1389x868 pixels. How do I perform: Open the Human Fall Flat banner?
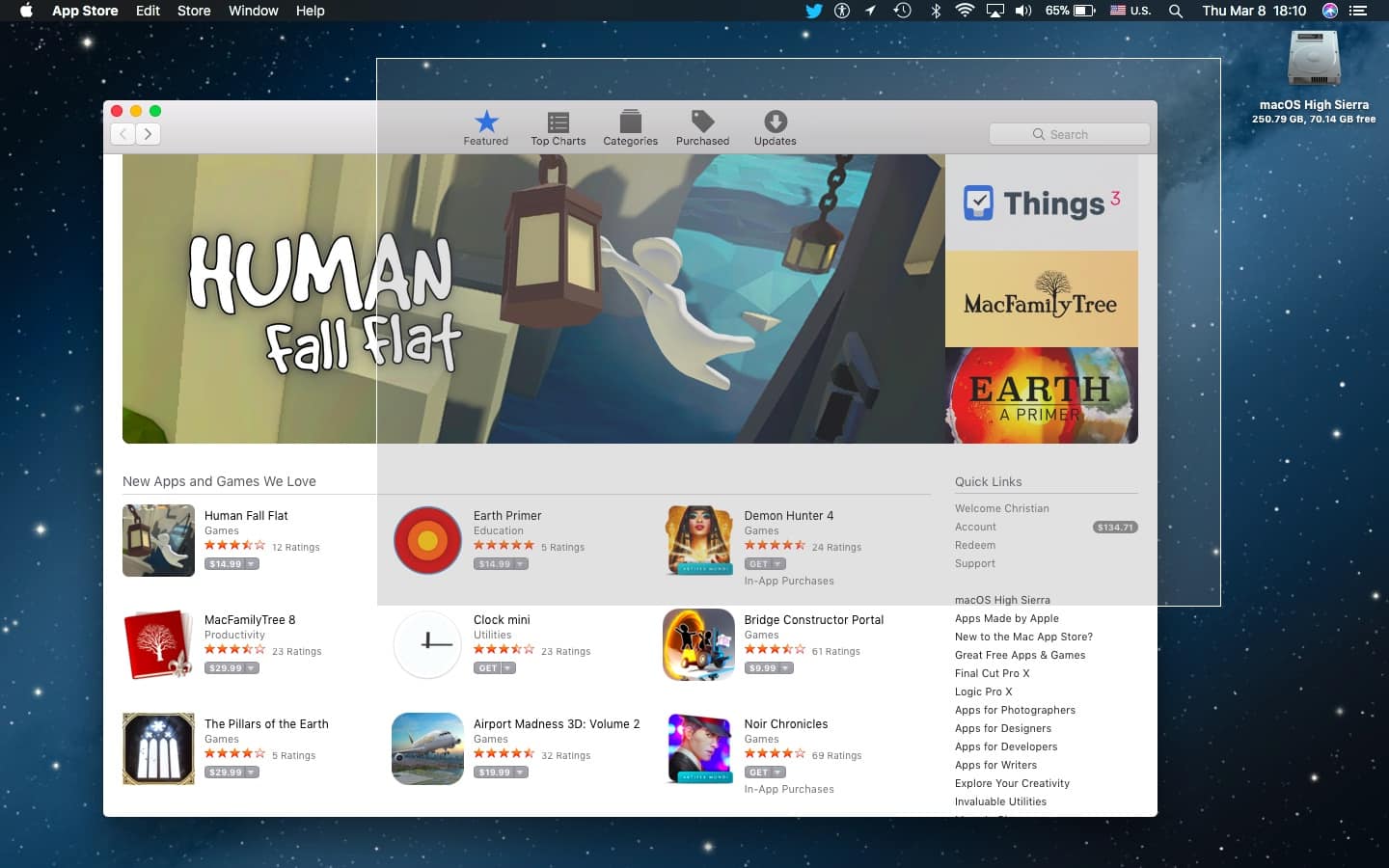click(x=533, y=299)
